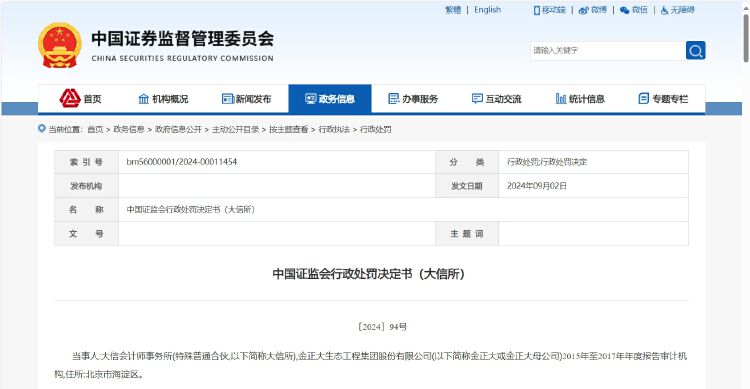Click the 行政执法 breadcrumb link

pyautogui.click(x=334, y=129)
